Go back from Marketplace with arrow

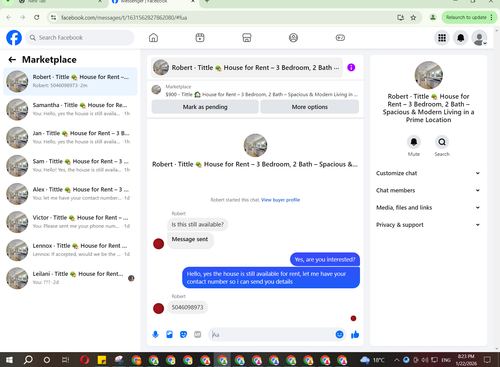pos(12,60)
